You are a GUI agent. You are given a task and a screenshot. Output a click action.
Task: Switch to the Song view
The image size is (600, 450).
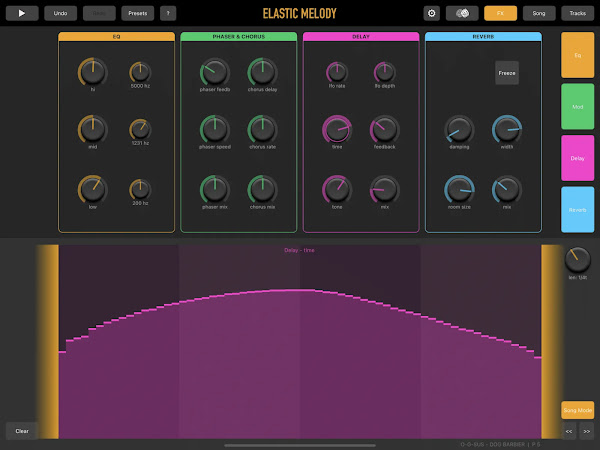click(539, 13)
